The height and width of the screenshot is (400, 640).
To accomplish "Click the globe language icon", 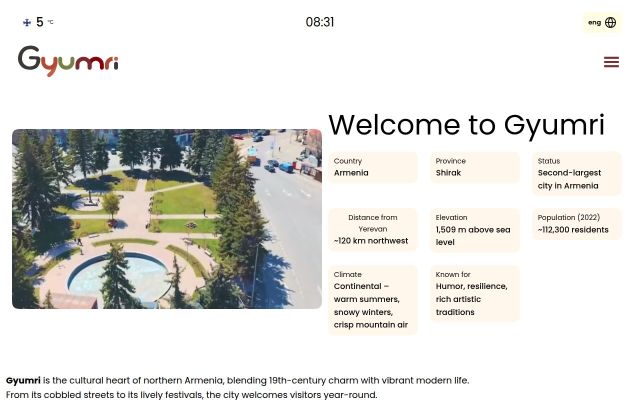I will coord(610,22).
